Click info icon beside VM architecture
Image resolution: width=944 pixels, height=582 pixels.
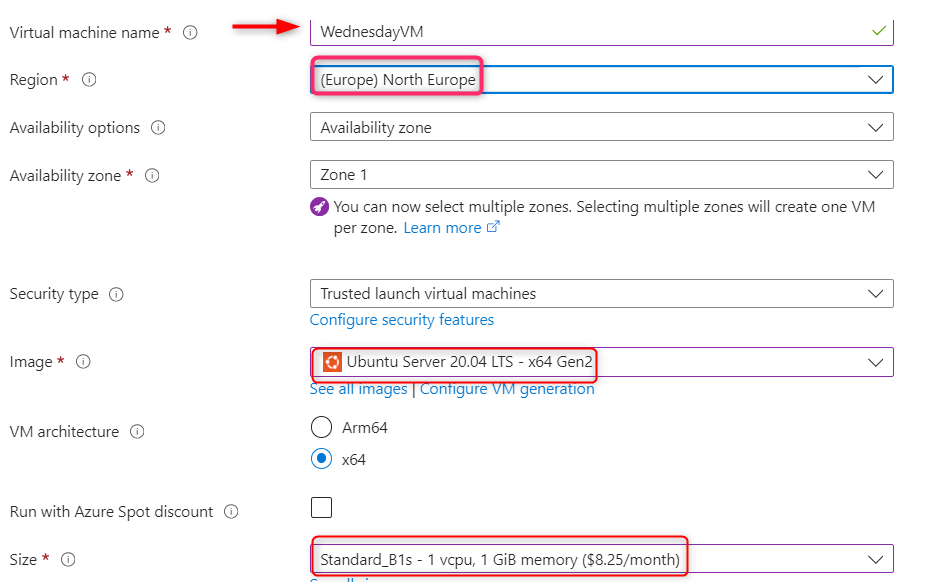pos(137,432)
